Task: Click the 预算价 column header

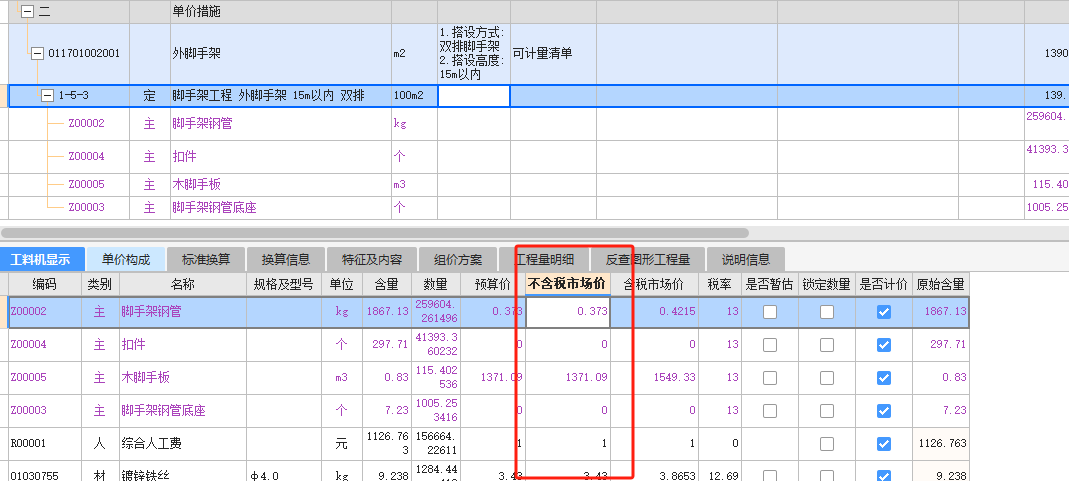Action: (492, 284)
